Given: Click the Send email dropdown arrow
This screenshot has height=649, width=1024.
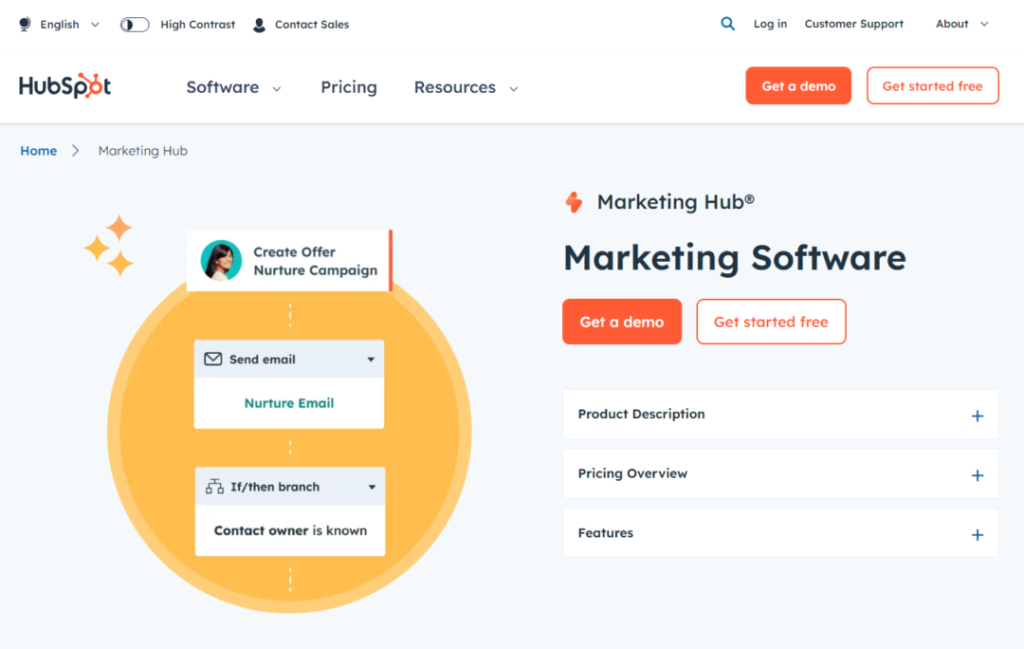Looking at the screenshot, I should (x=371, y=359).
